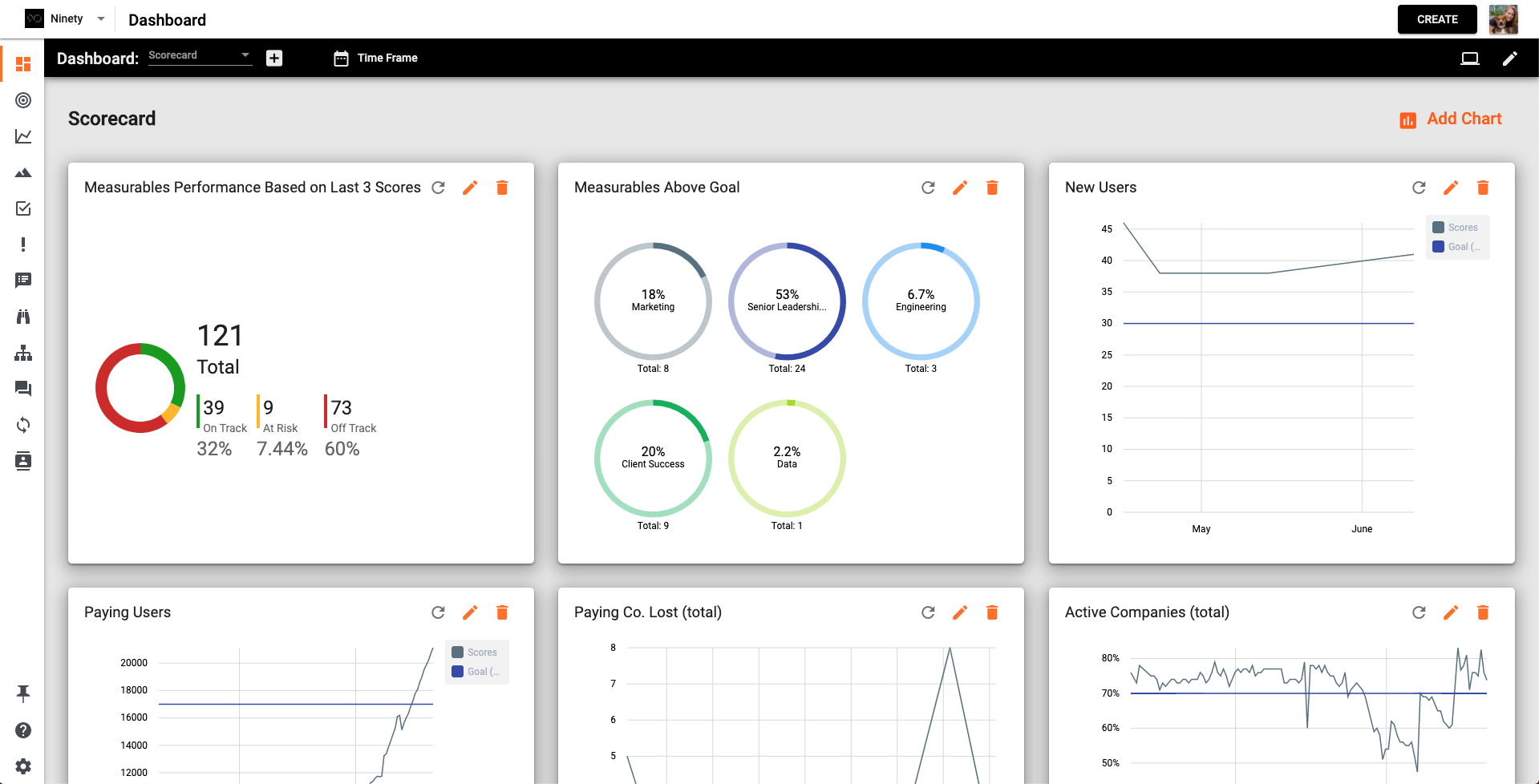Refresh the Paying Users chart
The height and width of the screenshot is (784, 1539).
(x=438, y=612)
